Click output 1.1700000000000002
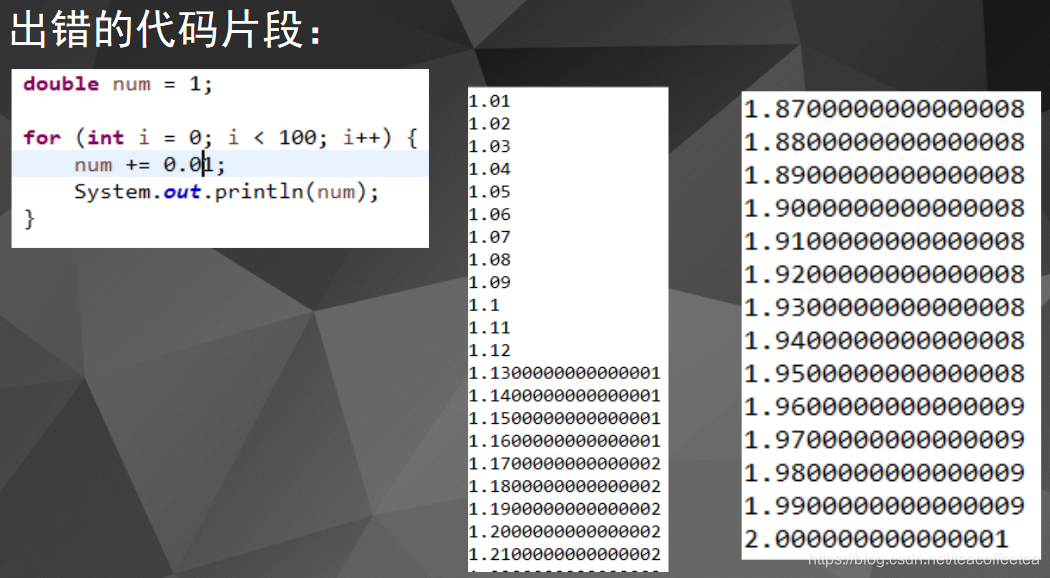The width and height of the screenshot is (1050, 578). [565, 463]
